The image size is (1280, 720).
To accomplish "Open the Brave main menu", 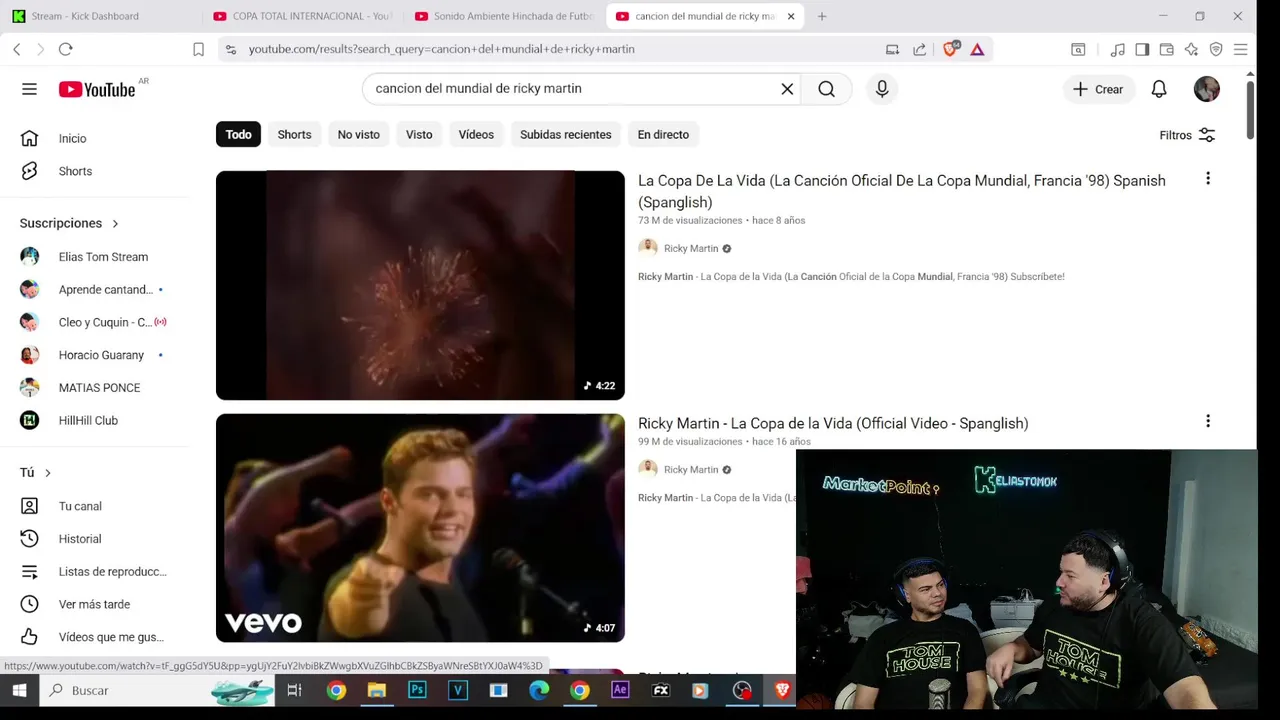I will click(x=1240, y=49).
